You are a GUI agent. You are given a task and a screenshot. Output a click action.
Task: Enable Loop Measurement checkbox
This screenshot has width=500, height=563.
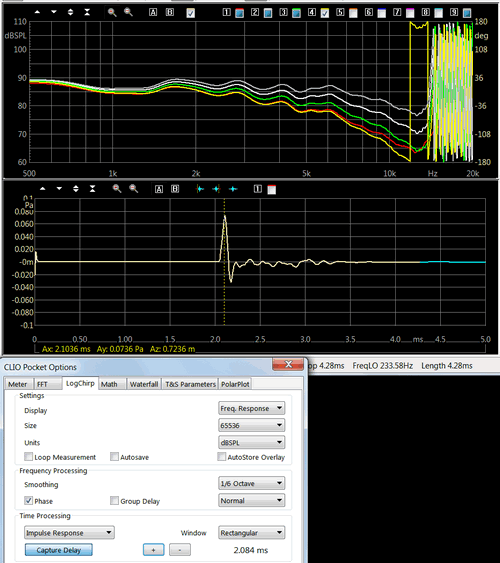(x=28, y=457)
